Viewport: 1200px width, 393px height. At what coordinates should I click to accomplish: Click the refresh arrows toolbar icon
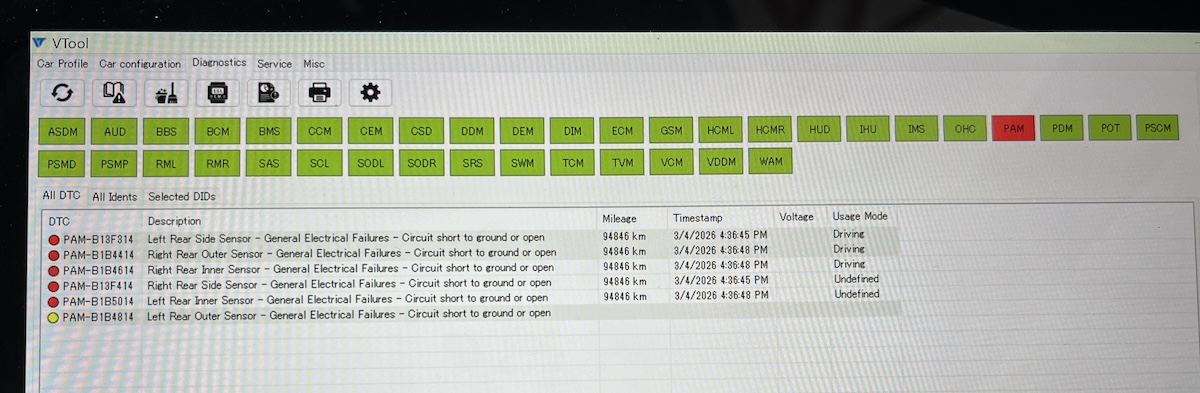[62, 92]
